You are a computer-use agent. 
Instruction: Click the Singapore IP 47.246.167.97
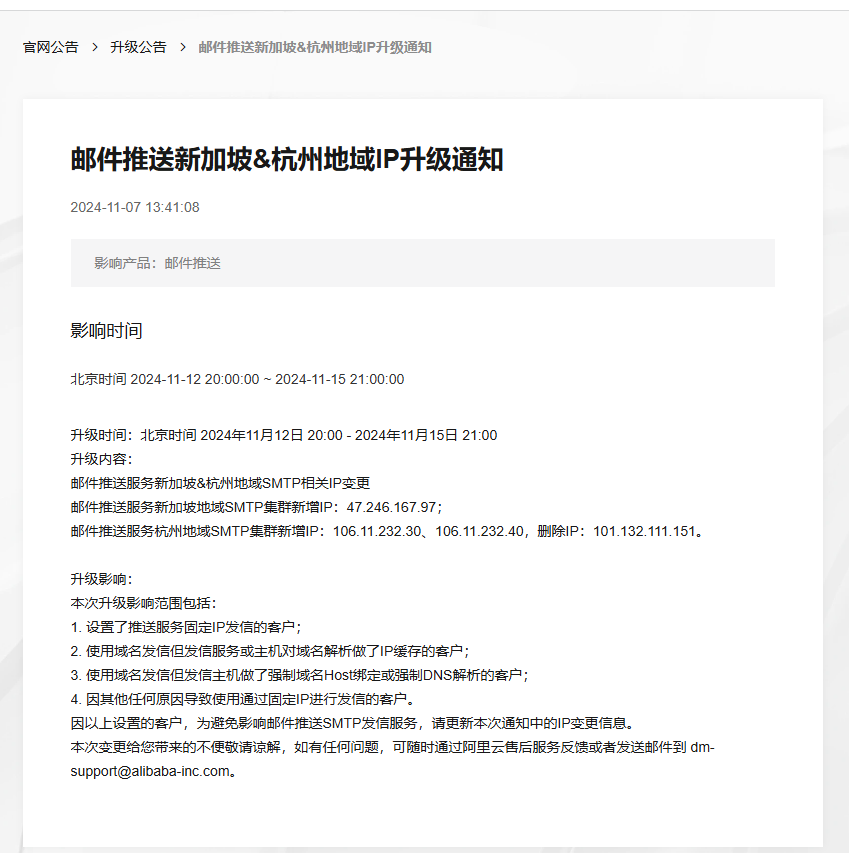391,507
